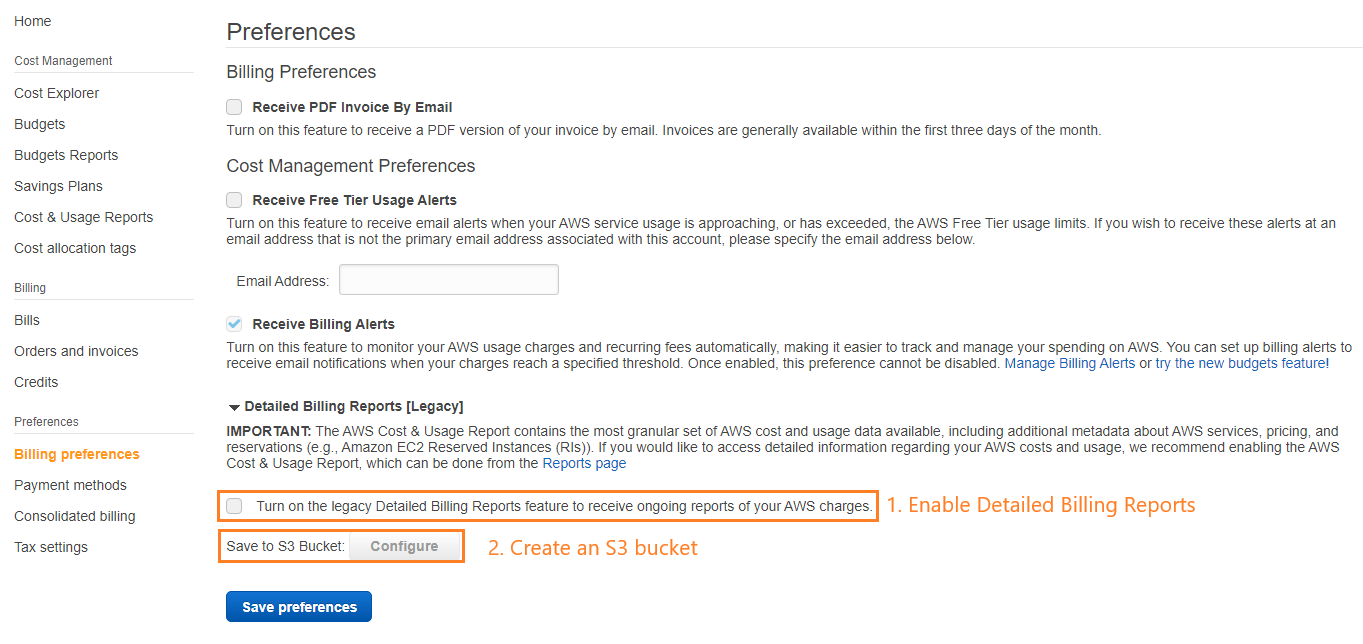Click the Configure S3 bucket button
The image size is (1363, 644).
[404, 546]
